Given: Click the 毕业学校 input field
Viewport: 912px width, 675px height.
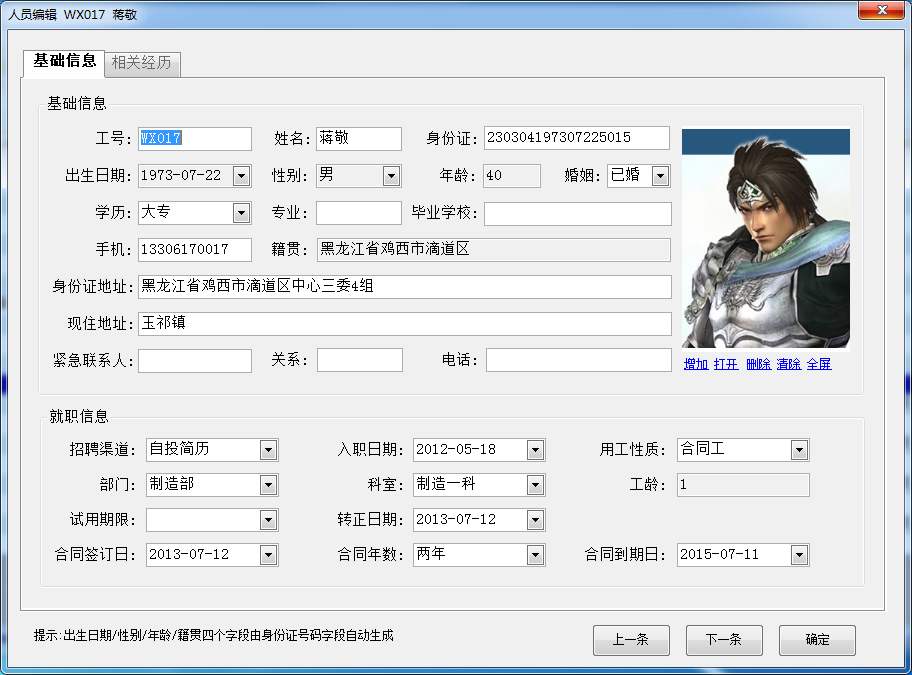Looking at the screenshot, I should (x=578, y=213).
